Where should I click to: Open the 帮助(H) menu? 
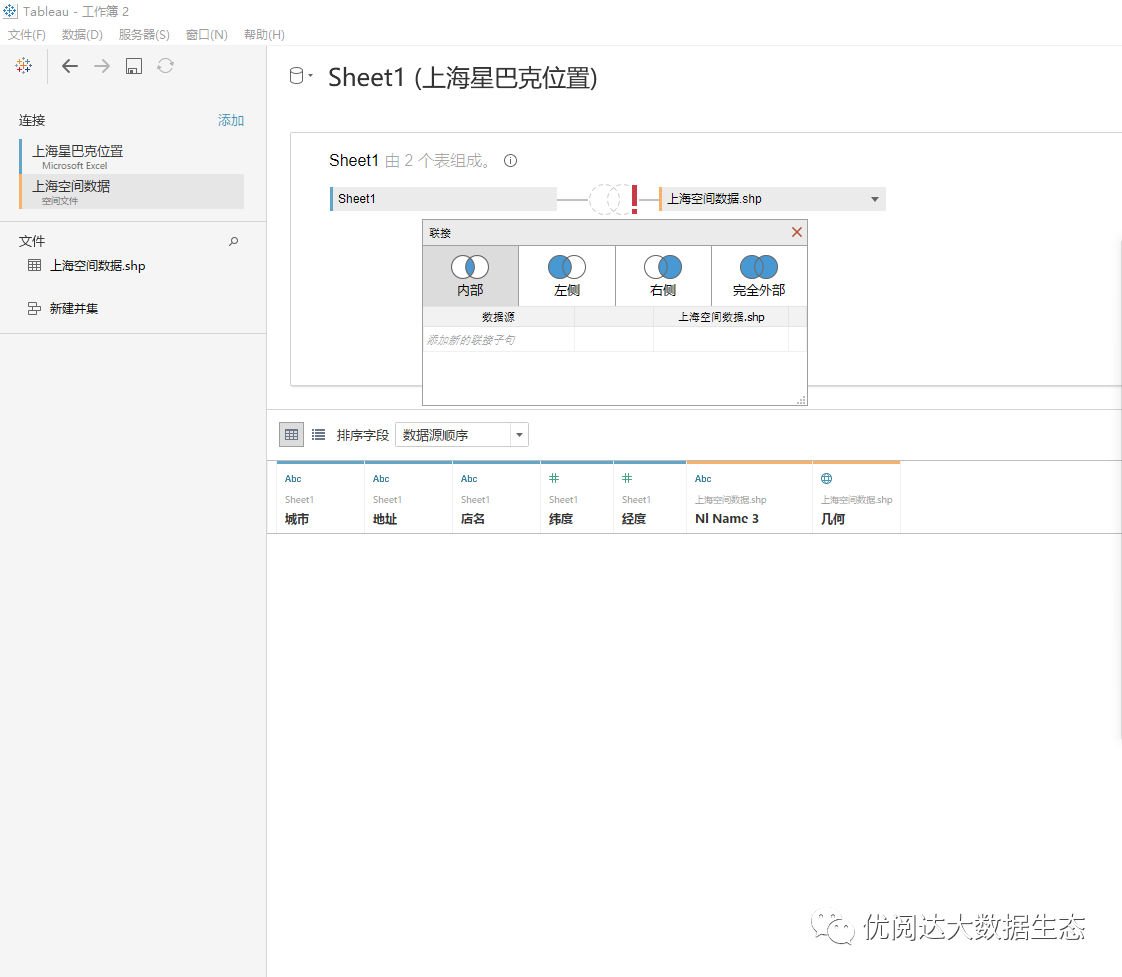coord(264,34)
